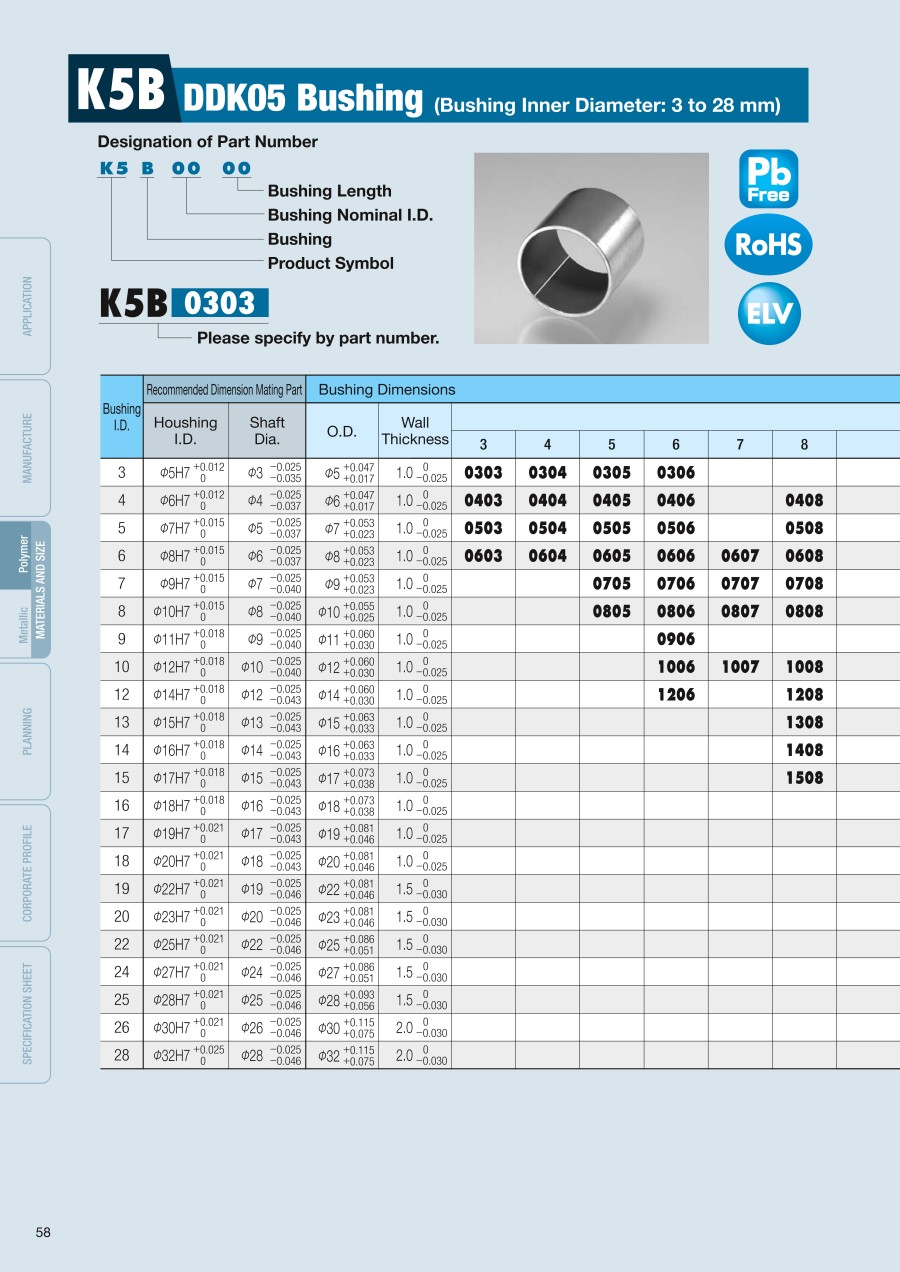Screen dimensions: 900x1272
Task: Select part number 1208
Action: tap(805, 695)
